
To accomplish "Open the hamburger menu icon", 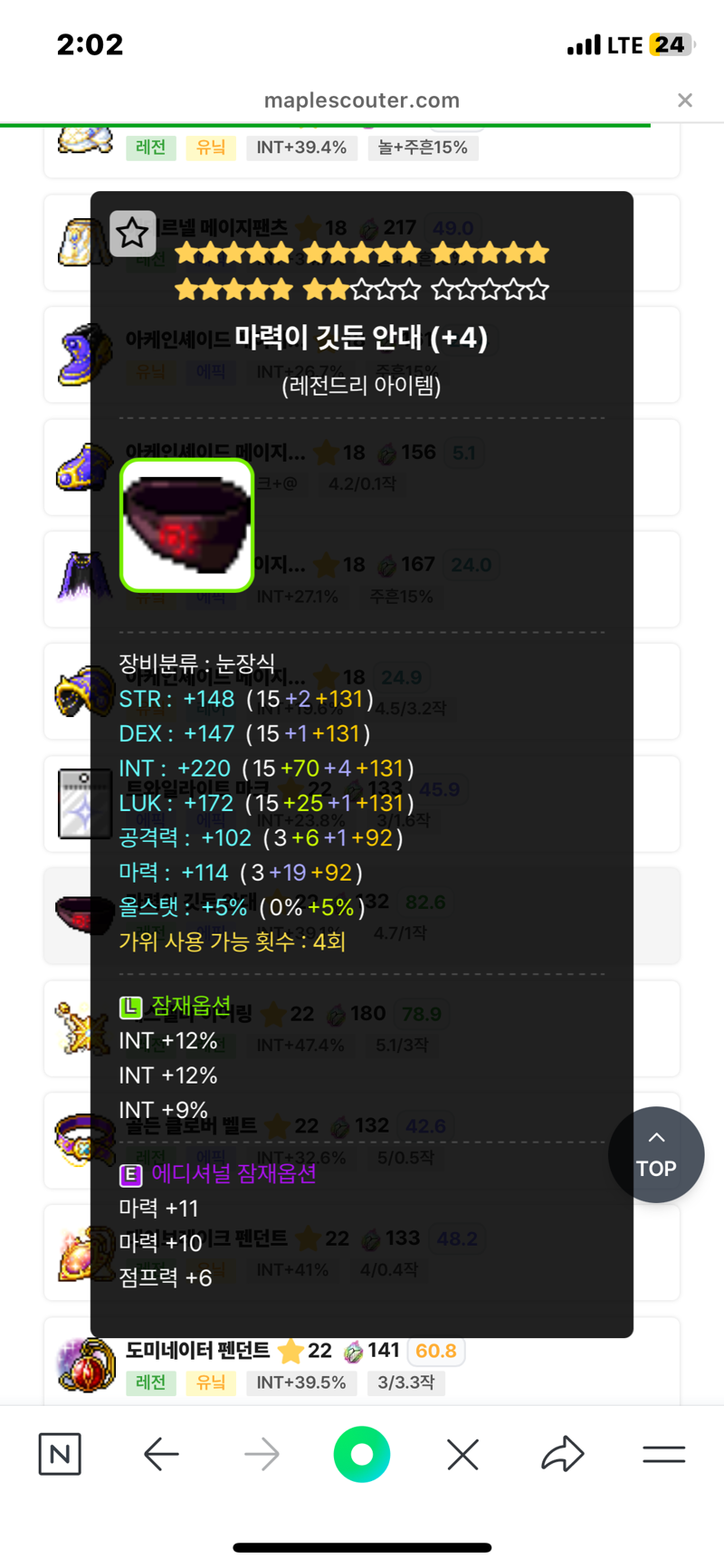I will [x=663, y=1455].
